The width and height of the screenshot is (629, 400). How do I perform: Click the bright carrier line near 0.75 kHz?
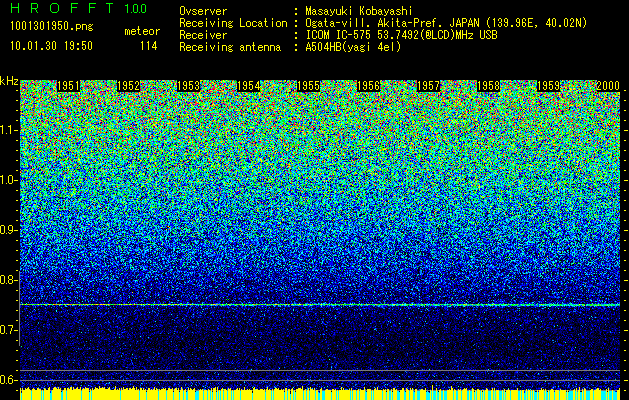click(x=320, y=305)
